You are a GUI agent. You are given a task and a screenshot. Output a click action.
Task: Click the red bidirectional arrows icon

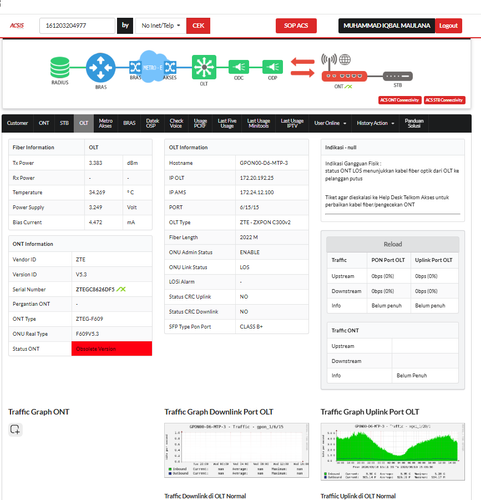tap(302, 67)
